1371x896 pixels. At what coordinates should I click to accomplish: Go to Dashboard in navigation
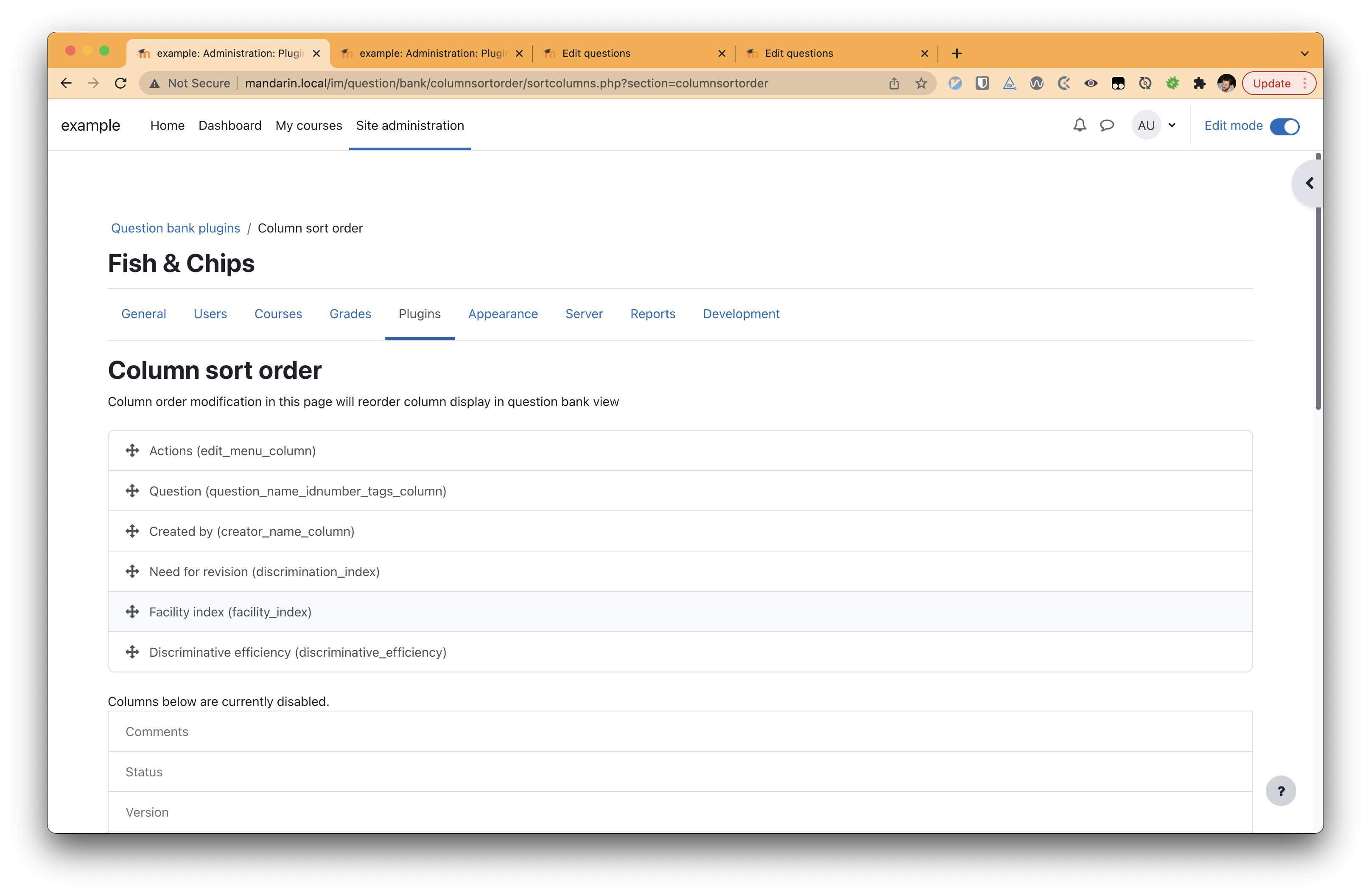(230, 125)
